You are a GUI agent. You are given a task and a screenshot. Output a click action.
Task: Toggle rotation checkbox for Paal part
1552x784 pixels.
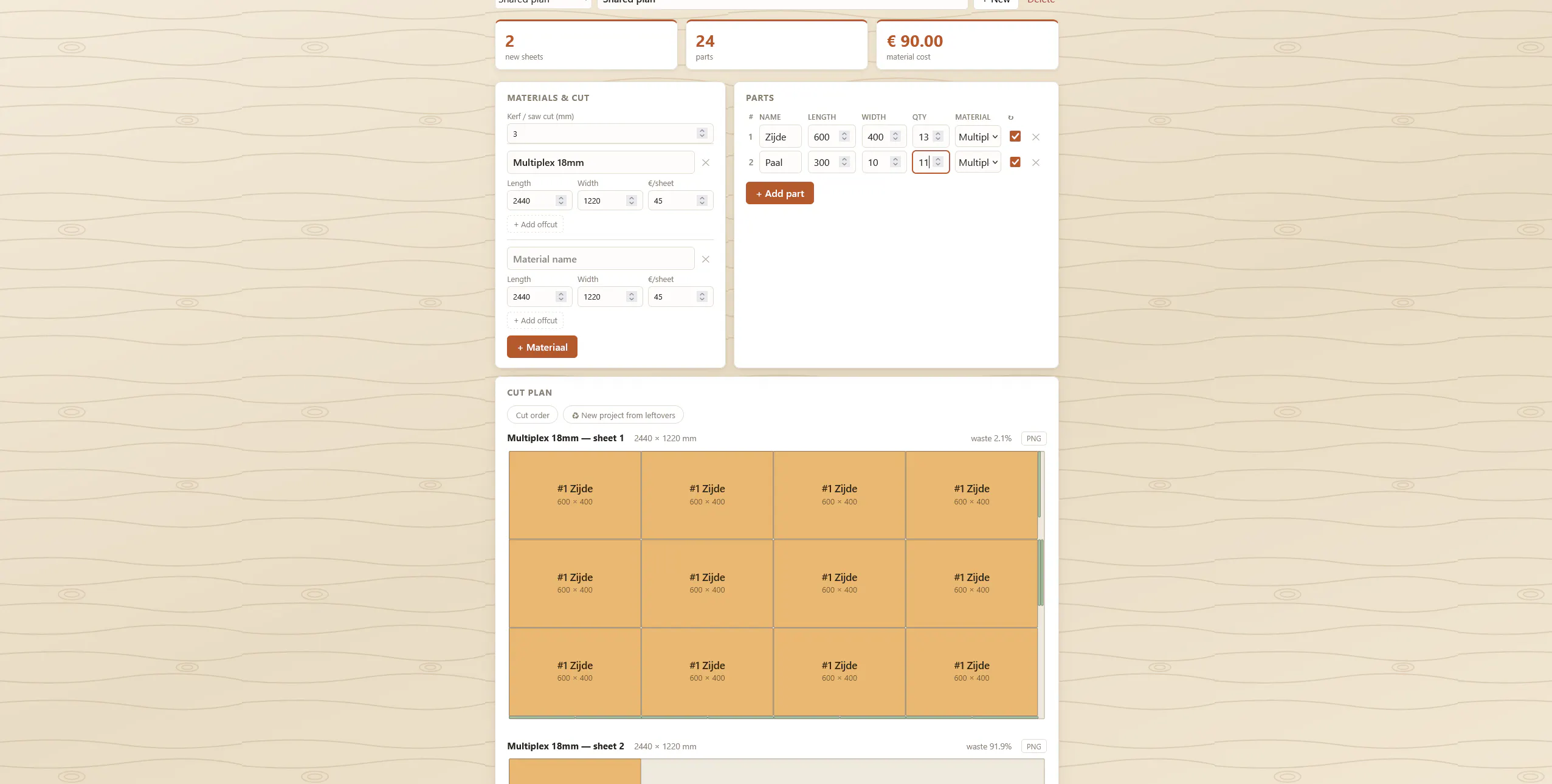(1015, 162)
